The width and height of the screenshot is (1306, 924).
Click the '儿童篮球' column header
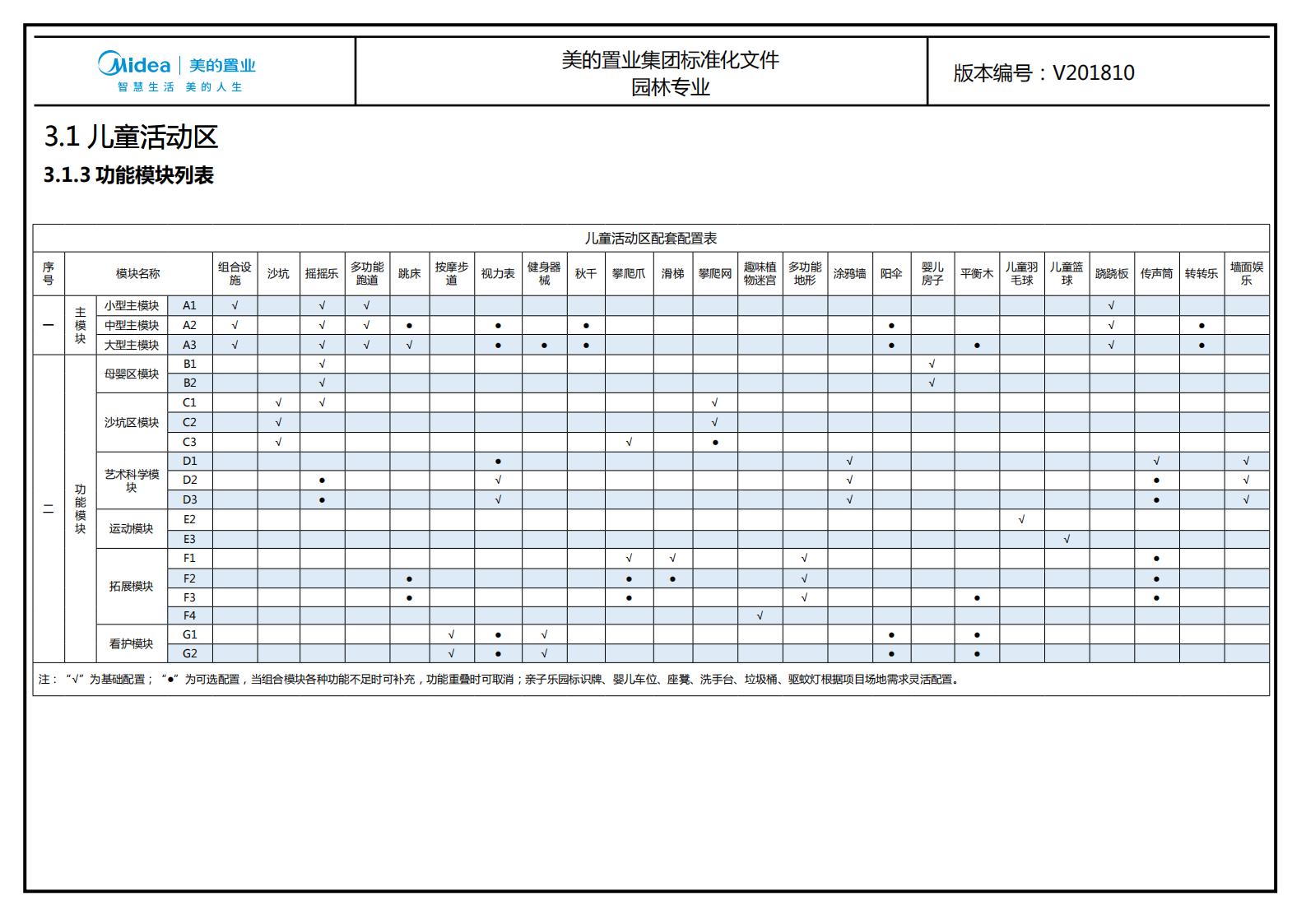click(1067, 273)
